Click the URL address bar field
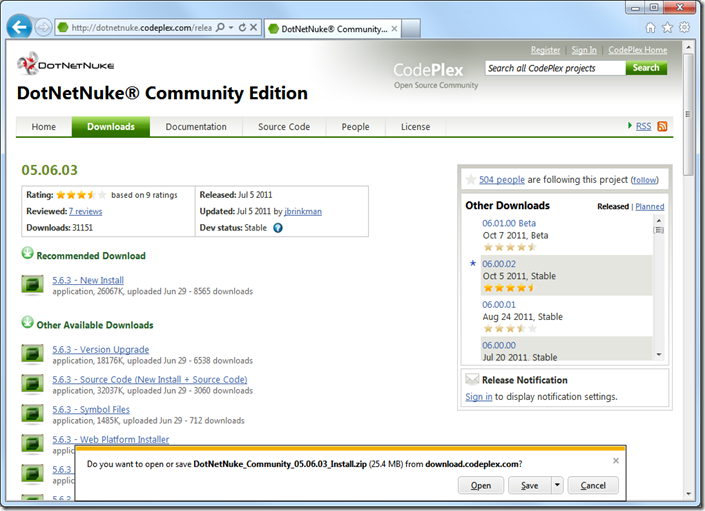 (x=141, y=28)
